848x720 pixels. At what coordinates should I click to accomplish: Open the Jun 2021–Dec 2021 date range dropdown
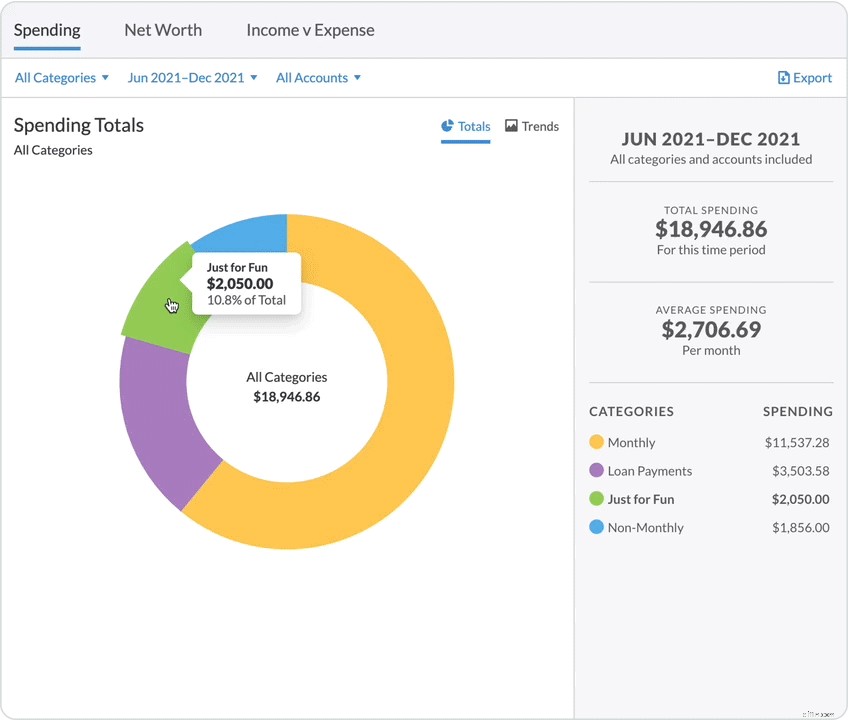pyautogui.click(x=192, y=77)
